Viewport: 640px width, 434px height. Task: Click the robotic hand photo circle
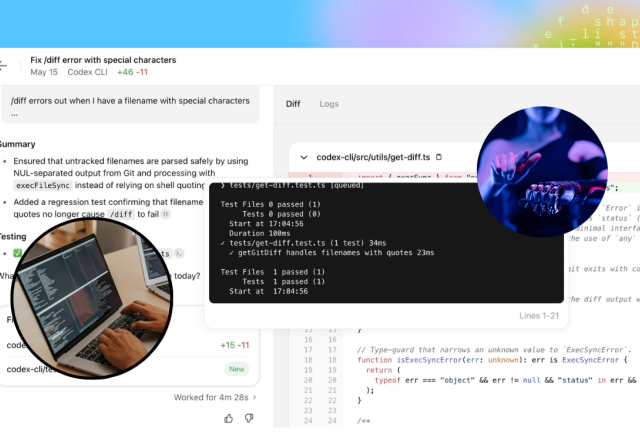coord(542,171)
